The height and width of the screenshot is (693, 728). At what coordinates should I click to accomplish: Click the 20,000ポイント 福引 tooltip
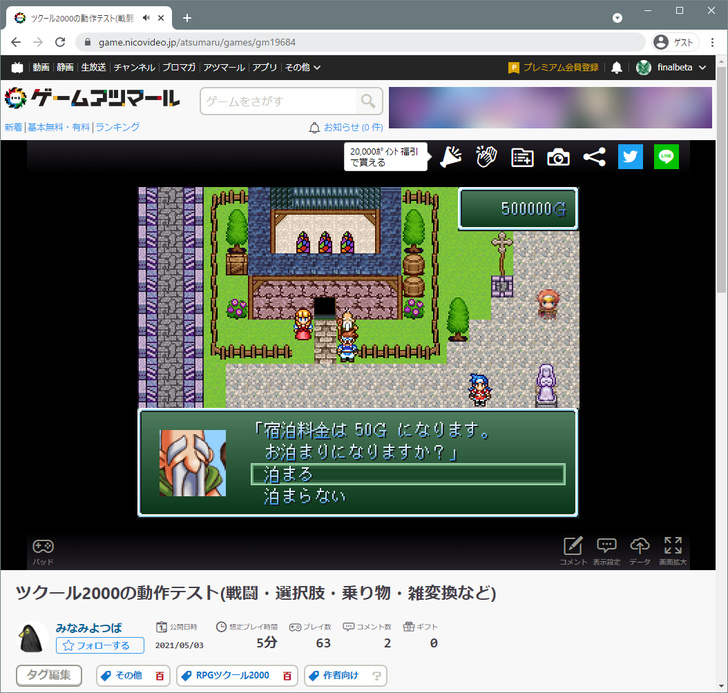[385, 157]
